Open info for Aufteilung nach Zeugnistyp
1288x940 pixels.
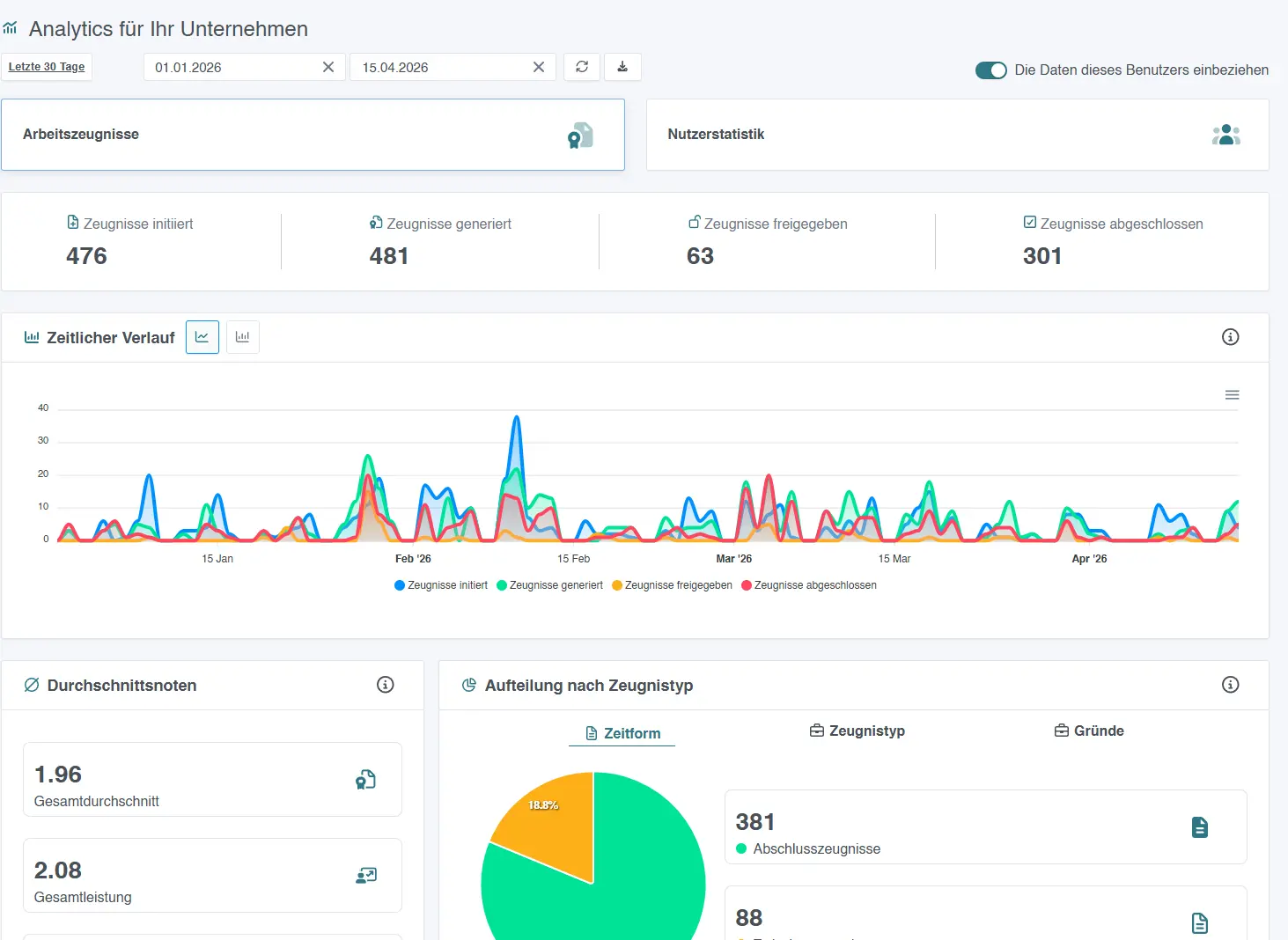(1231, 685)
